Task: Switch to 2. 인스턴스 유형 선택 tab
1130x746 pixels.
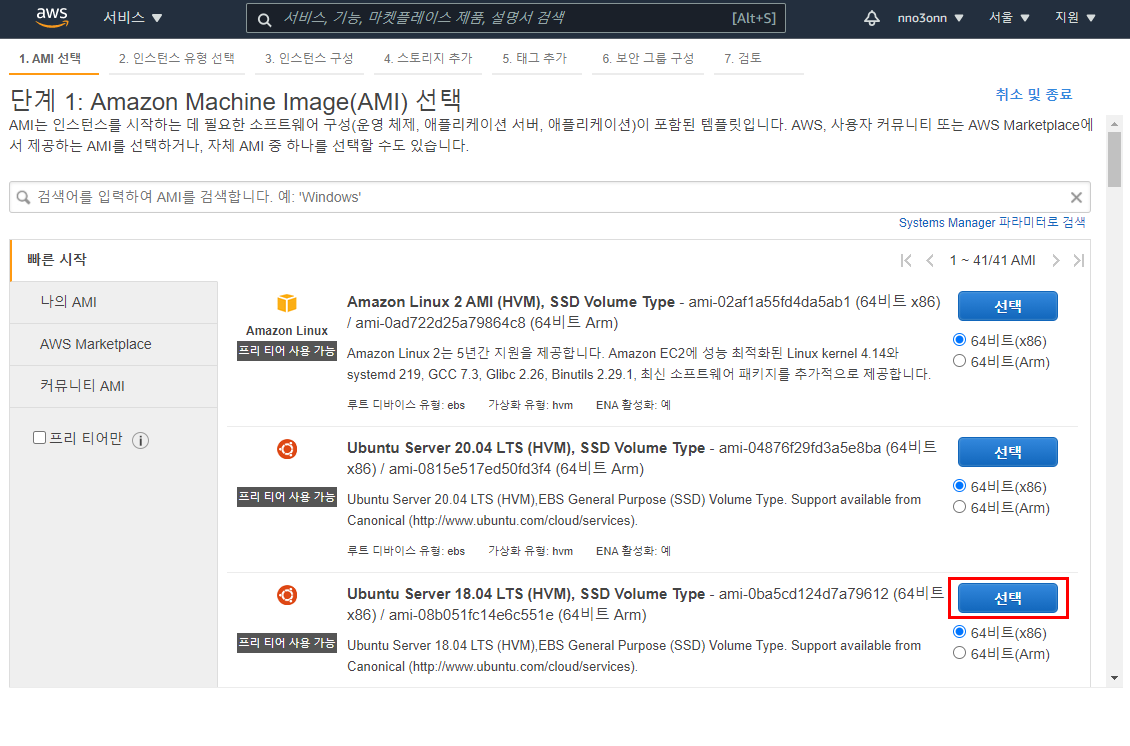Action: click(177, 58)
